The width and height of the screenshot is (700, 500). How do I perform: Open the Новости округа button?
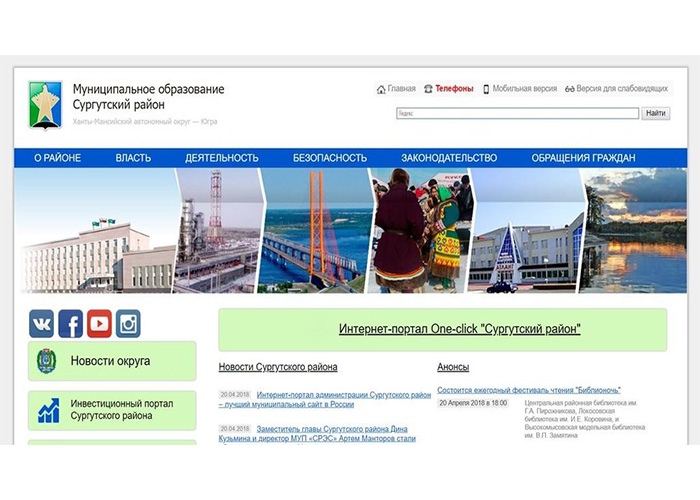coord(112,361)
